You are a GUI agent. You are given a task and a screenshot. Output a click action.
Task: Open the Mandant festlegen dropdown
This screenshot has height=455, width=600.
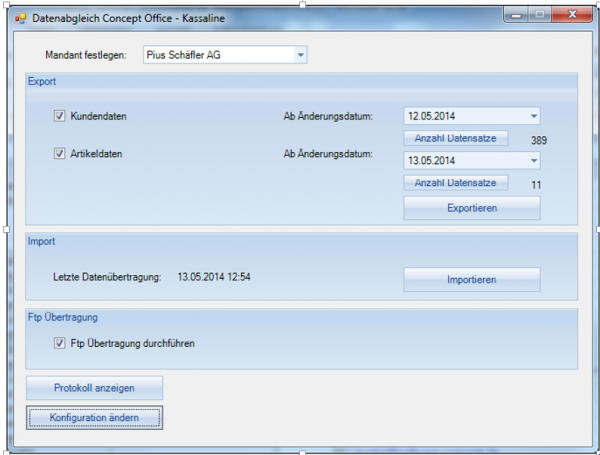click(301, 54)
